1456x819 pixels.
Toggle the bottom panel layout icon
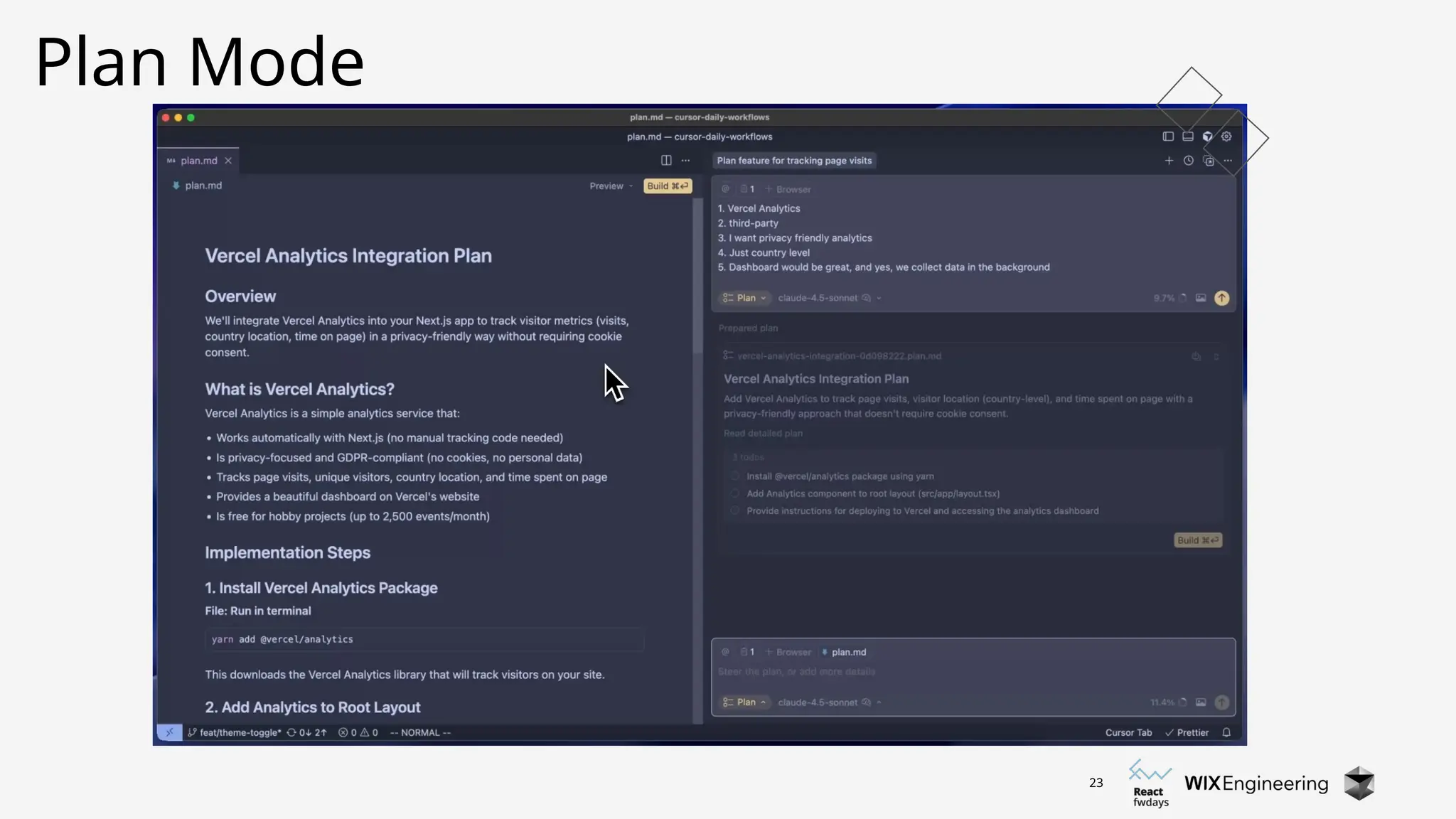(x=1188, y=136)
